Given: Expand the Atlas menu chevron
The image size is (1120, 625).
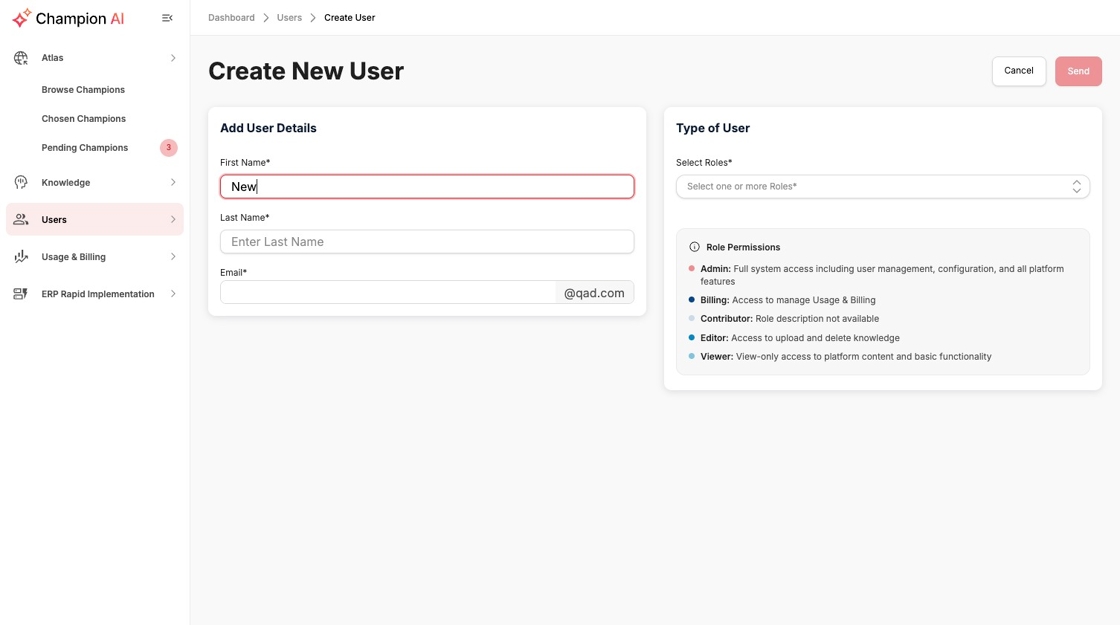Looking at the screenshot, I should 173,58.
